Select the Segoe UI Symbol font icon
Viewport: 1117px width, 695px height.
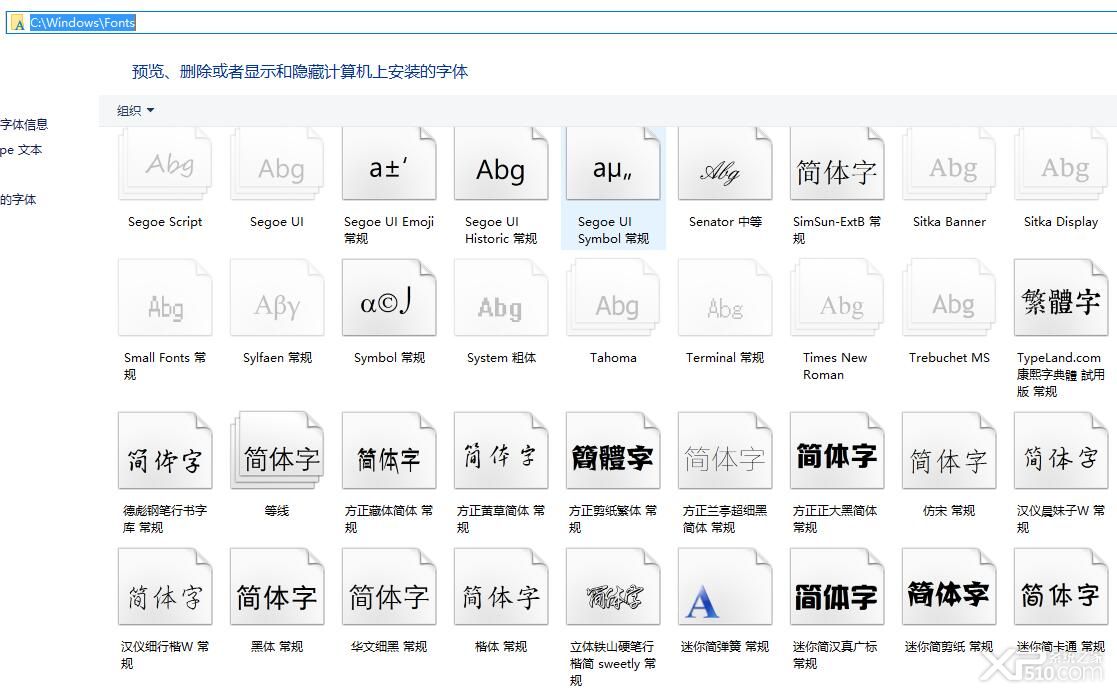(612, 163)
